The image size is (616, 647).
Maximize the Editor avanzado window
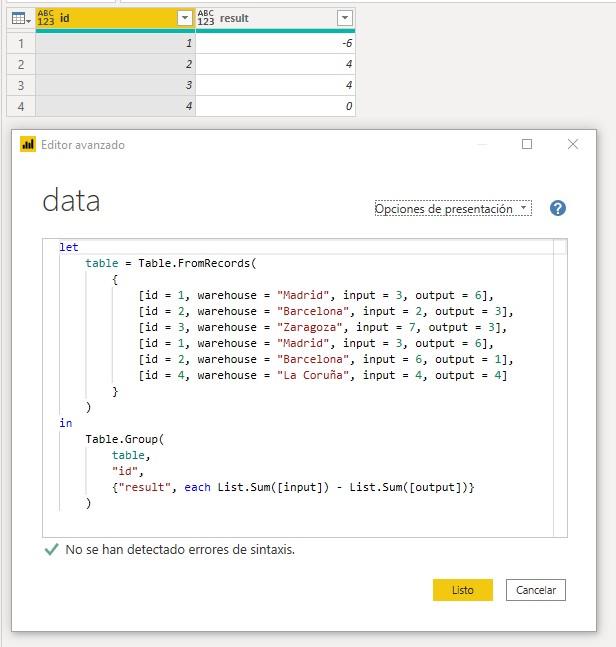click(x=527, y=145)
